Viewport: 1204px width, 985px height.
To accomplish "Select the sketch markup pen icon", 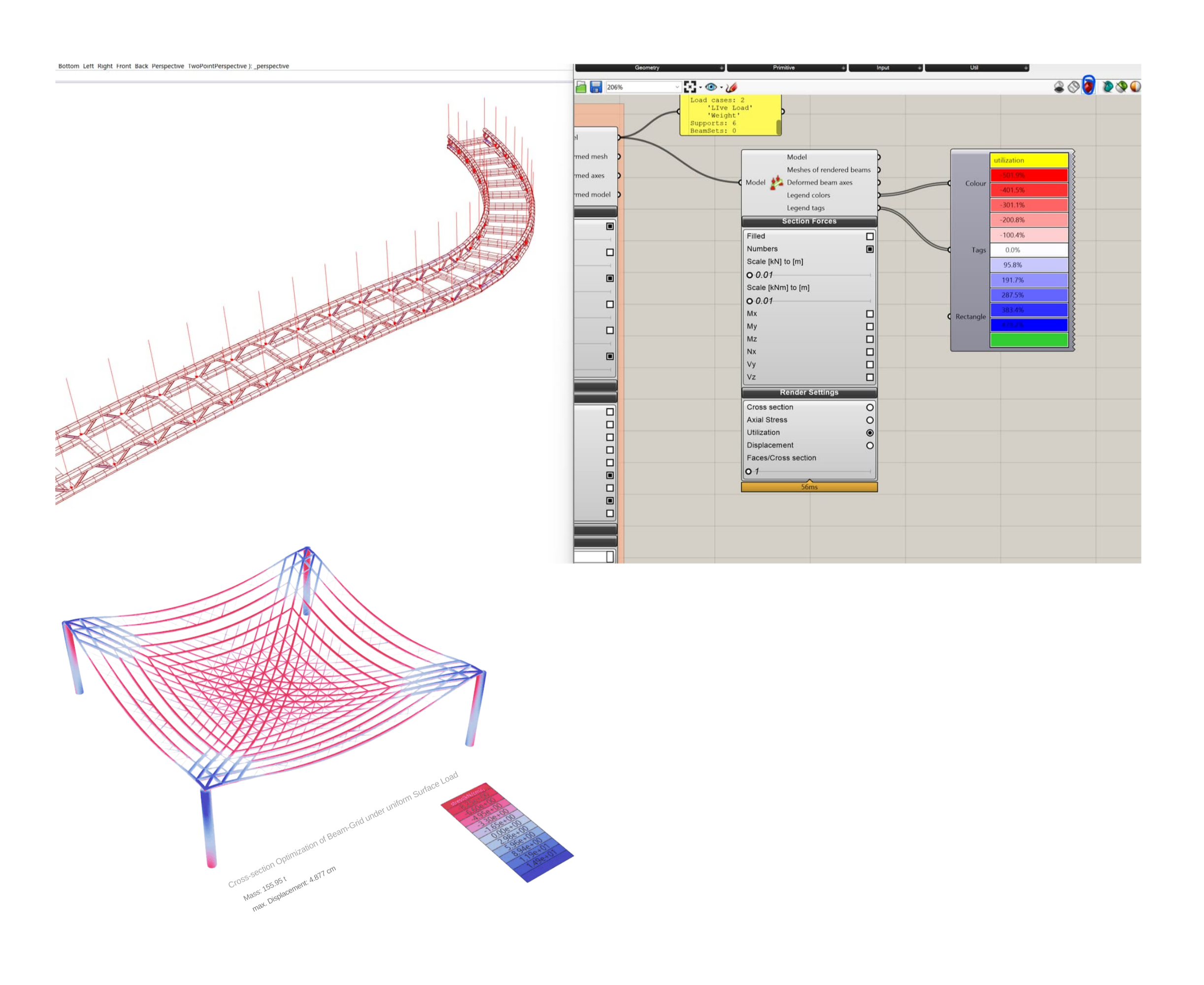I will [732, 87].
